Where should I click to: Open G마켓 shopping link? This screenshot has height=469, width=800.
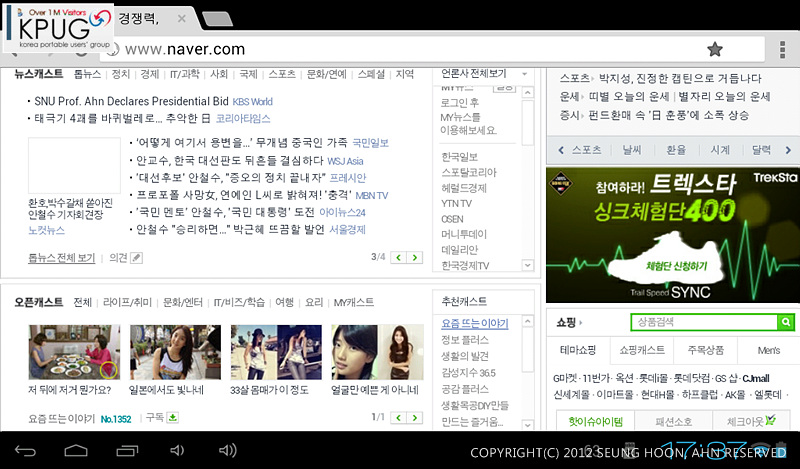tap(565, 379)
